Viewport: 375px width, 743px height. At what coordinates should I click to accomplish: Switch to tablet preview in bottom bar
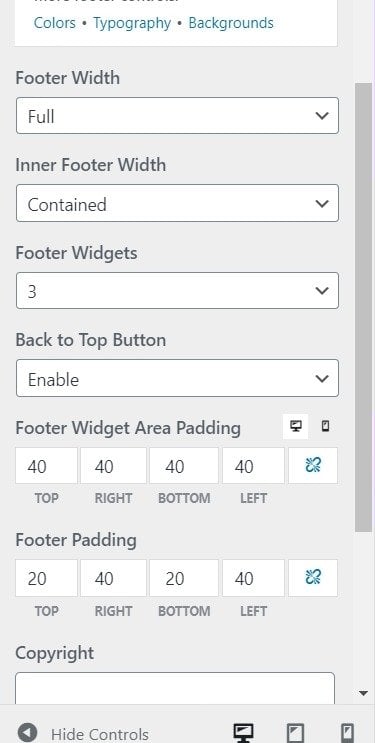point(295,733)
